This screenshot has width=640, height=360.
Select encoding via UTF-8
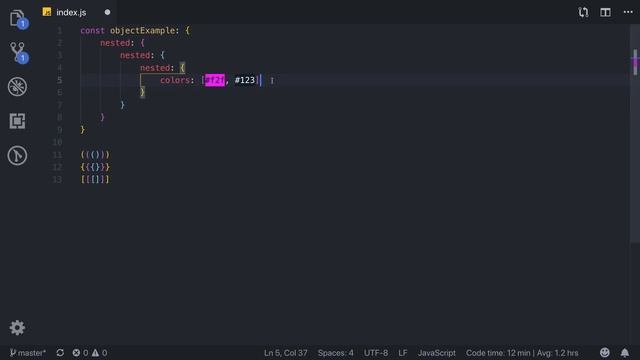tap(376, 353)
